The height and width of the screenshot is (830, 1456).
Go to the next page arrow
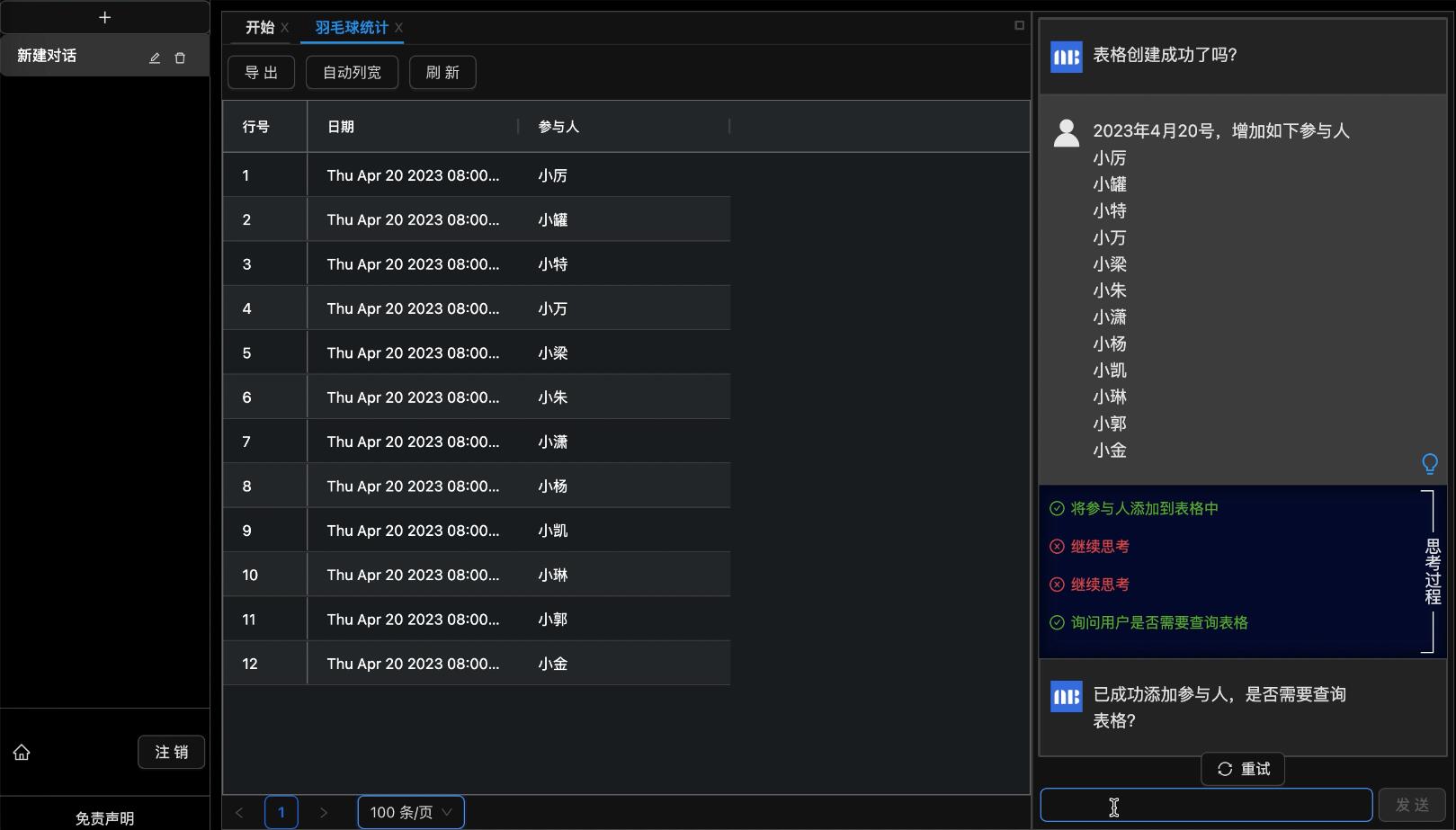(324, 812)
